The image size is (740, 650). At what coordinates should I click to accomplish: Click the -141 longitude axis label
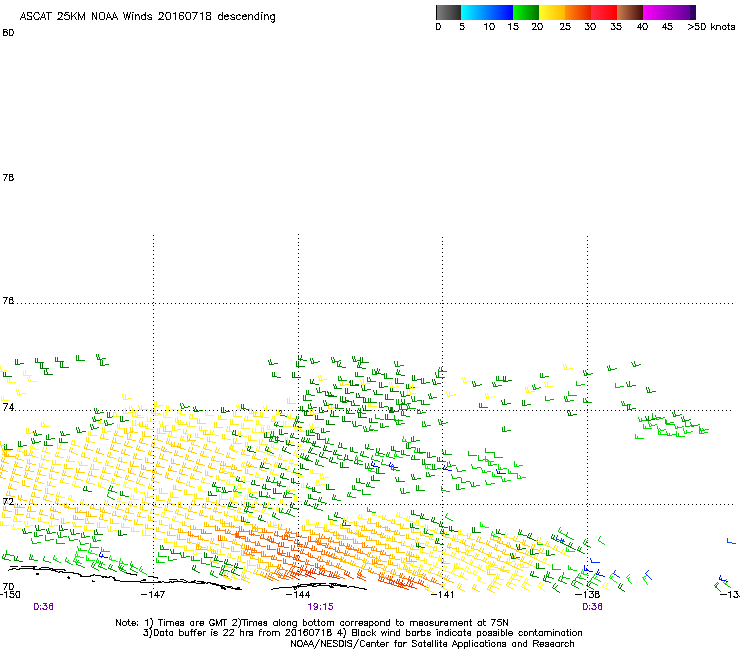pos(442,594)
